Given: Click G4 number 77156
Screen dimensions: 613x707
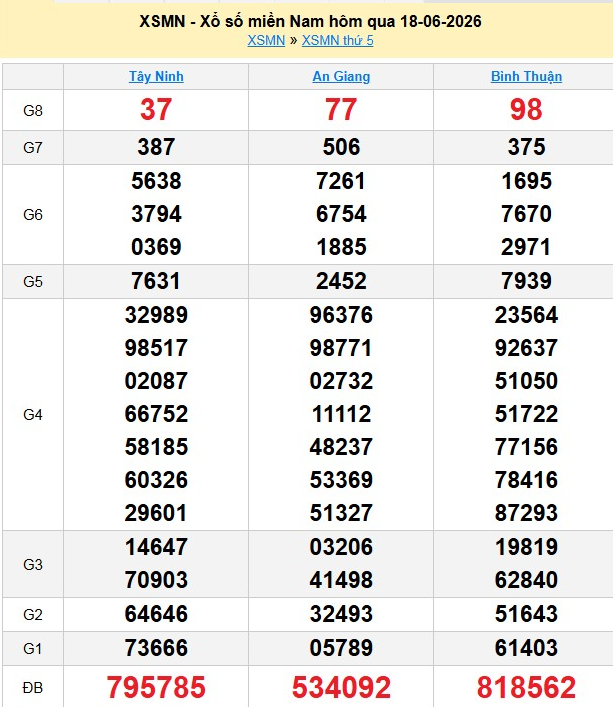Looking at the screenshot, I should click(526, 447).
